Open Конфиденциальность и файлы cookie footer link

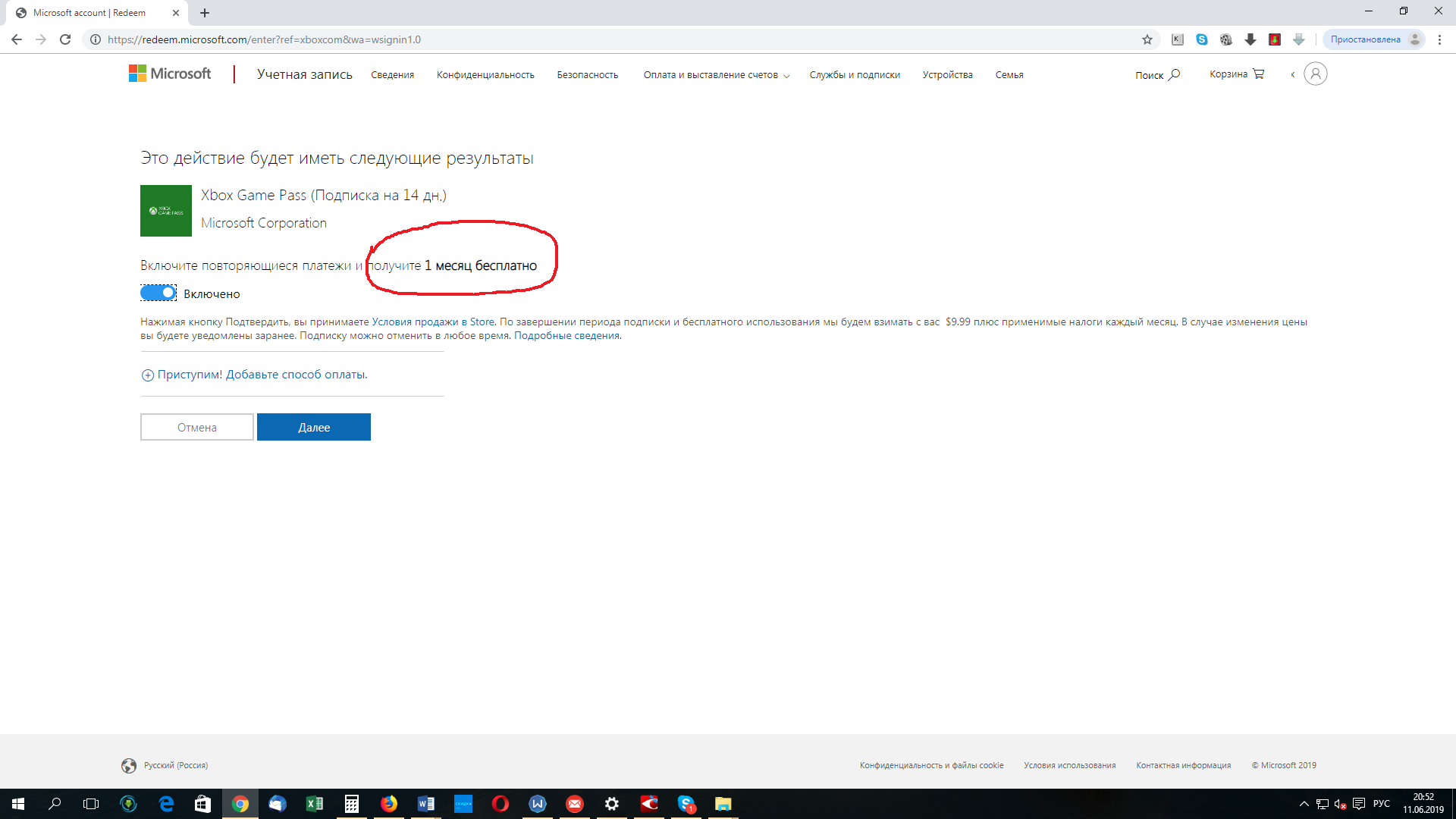[x=931, y=765]
